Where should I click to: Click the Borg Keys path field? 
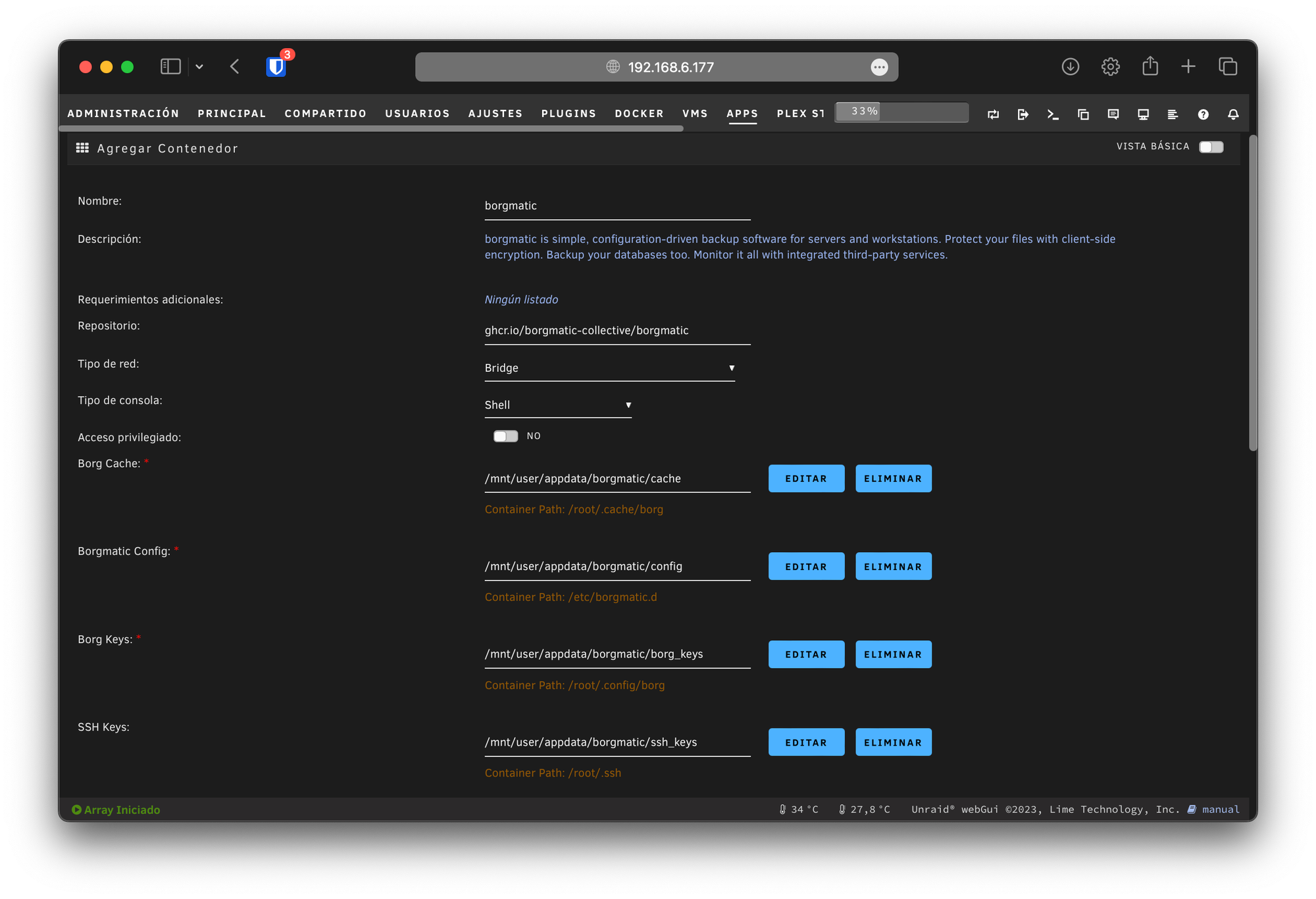(x=617, y=654)
